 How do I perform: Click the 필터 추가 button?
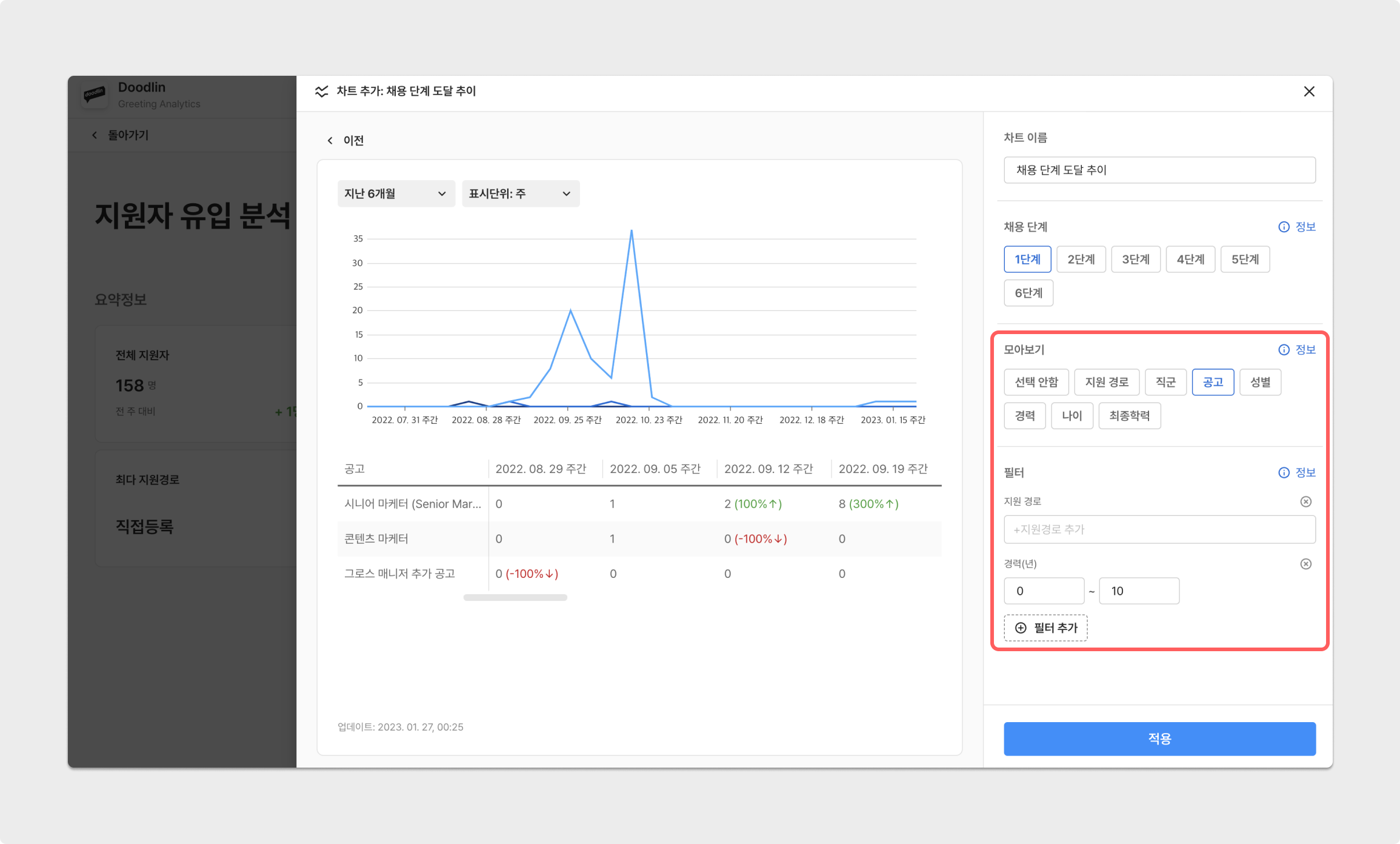(1045, 628)
